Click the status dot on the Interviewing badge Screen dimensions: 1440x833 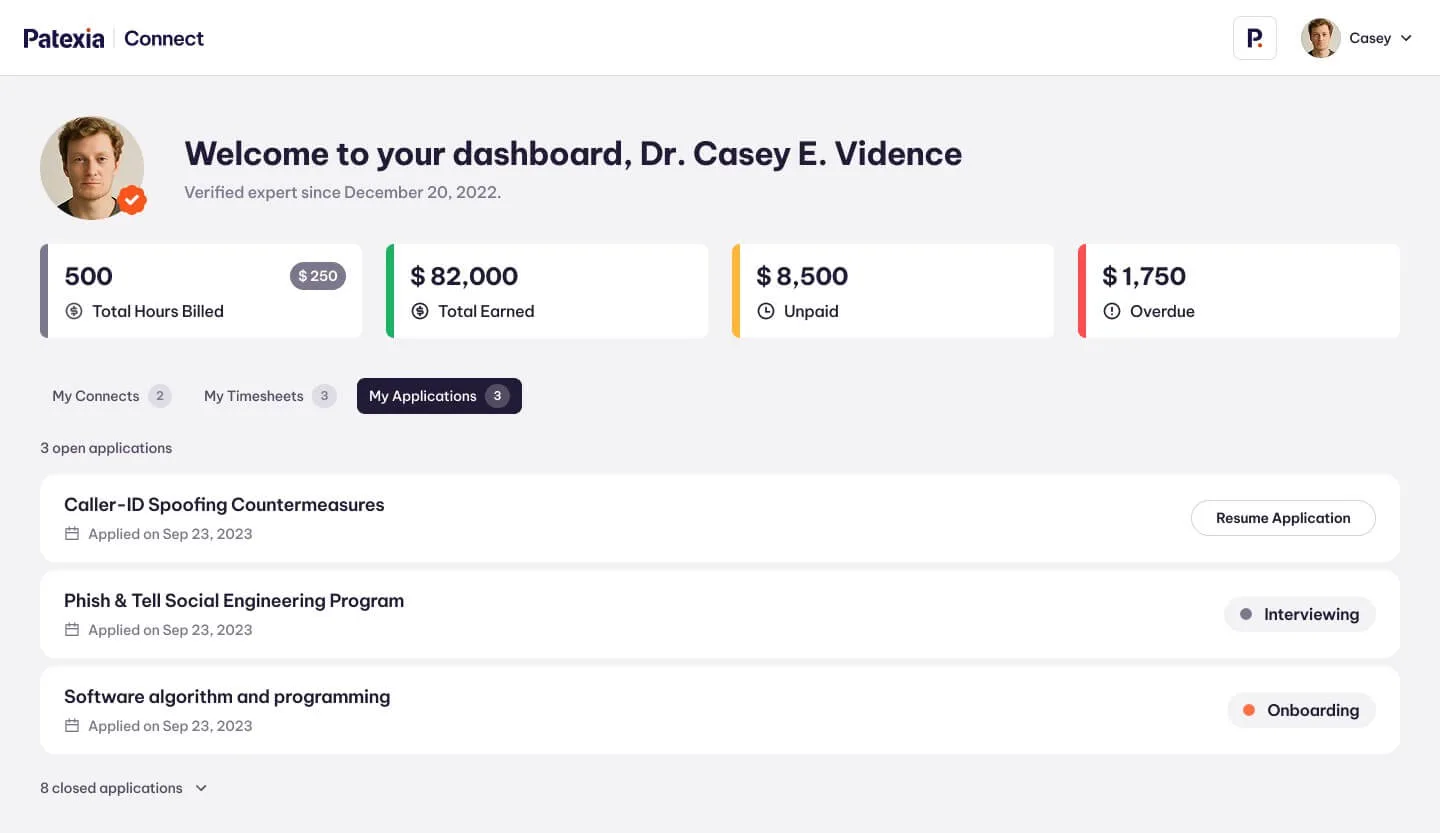point(1244,614)
